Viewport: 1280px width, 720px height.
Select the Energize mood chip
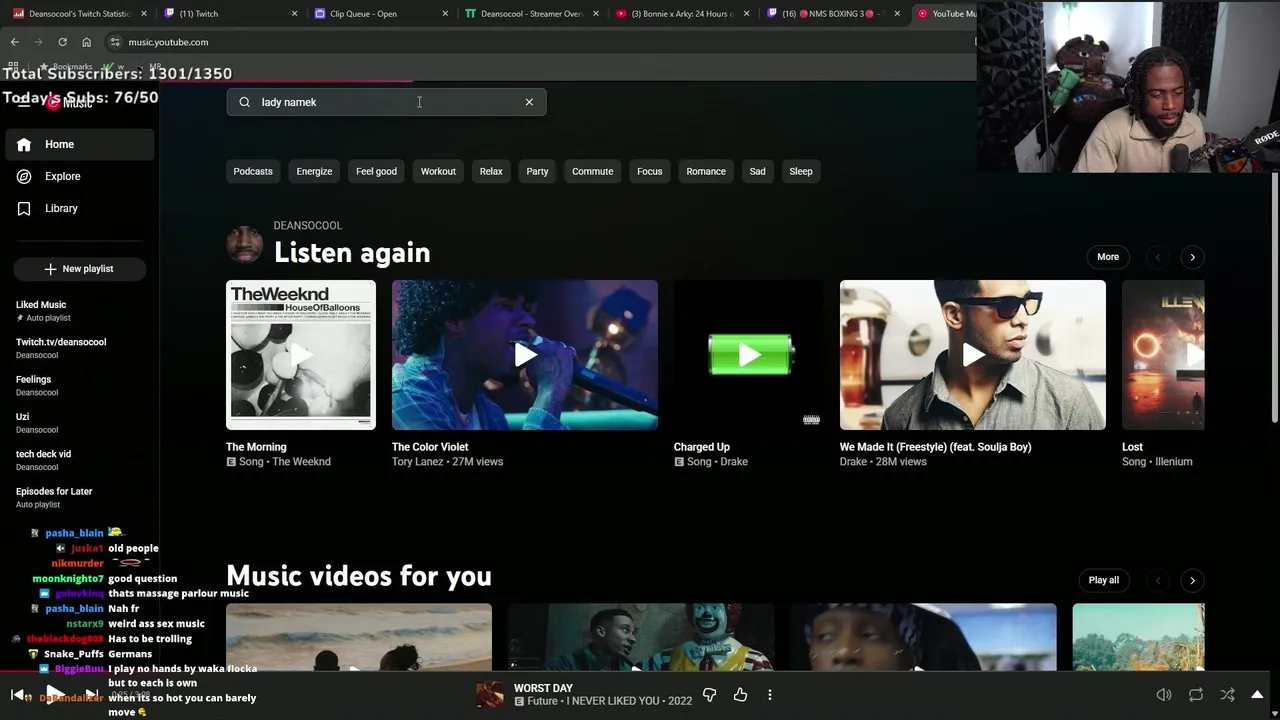(x=314, y=171)
